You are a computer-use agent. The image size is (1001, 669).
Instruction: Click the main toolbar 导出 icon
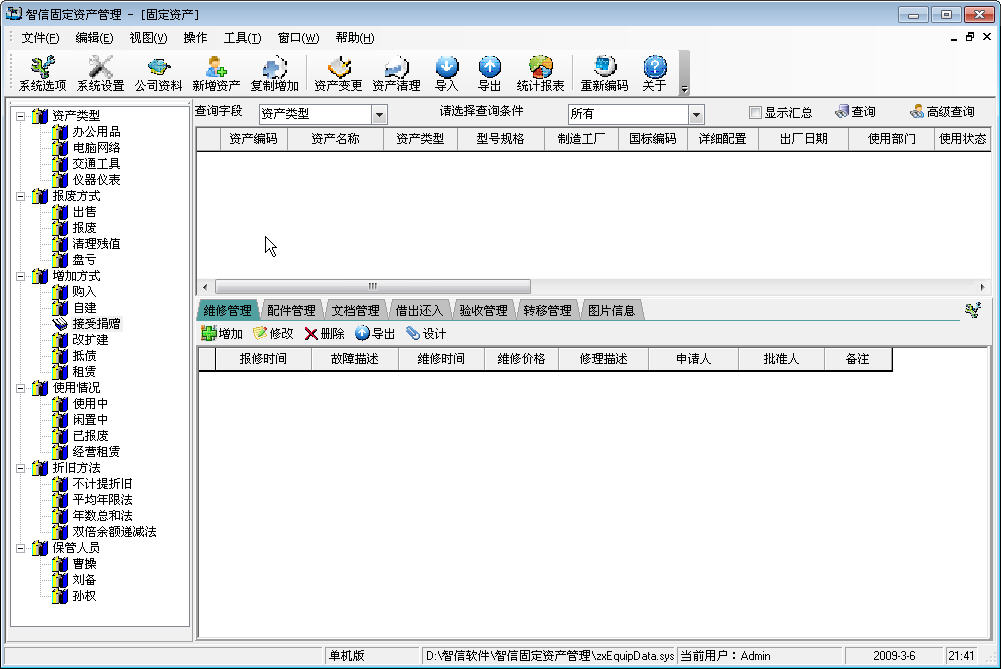[x=490, y=73]
